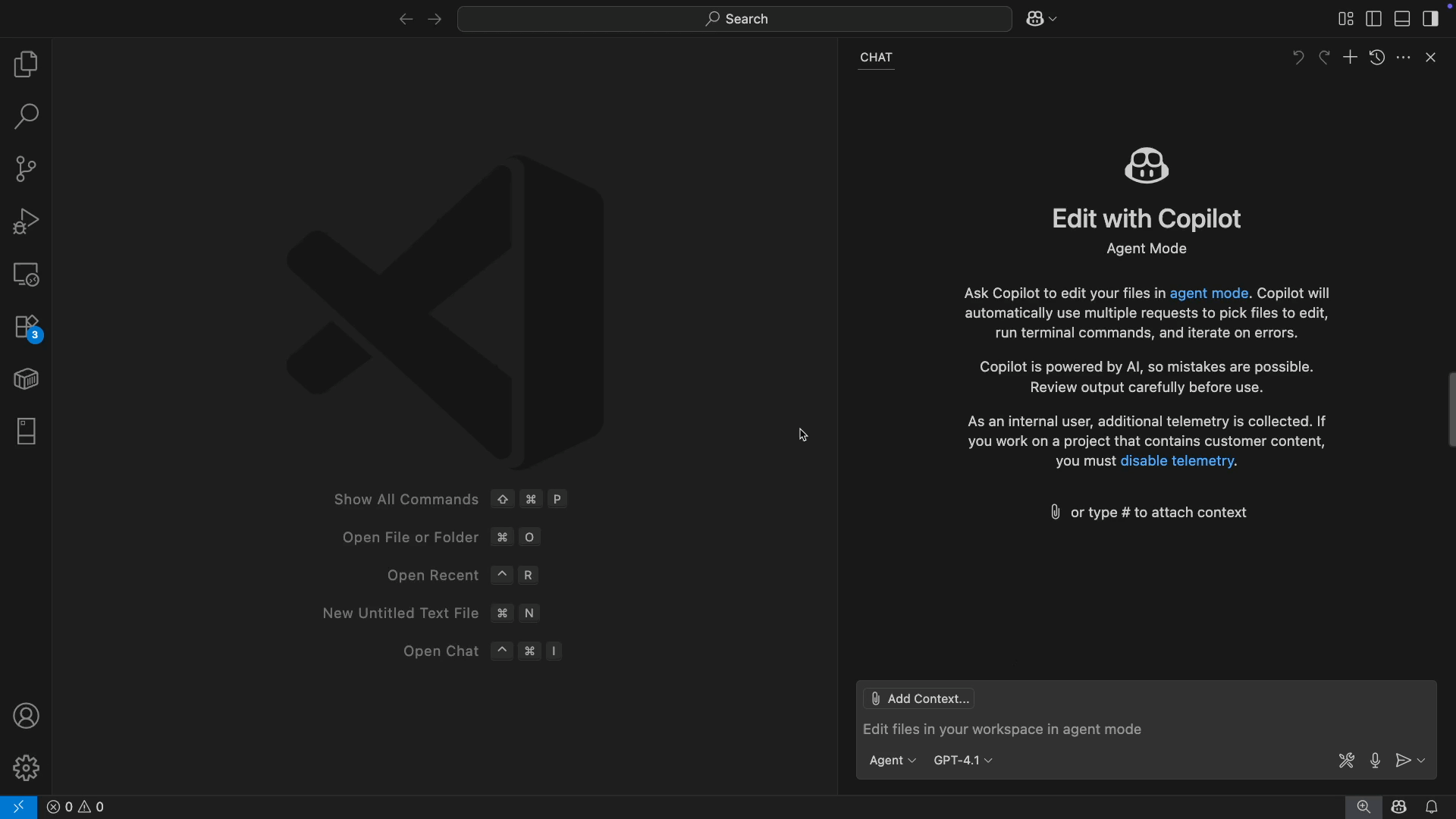The image size is (1456, 819).
Task: Open the container tools cube icon view
Action: 26,379
